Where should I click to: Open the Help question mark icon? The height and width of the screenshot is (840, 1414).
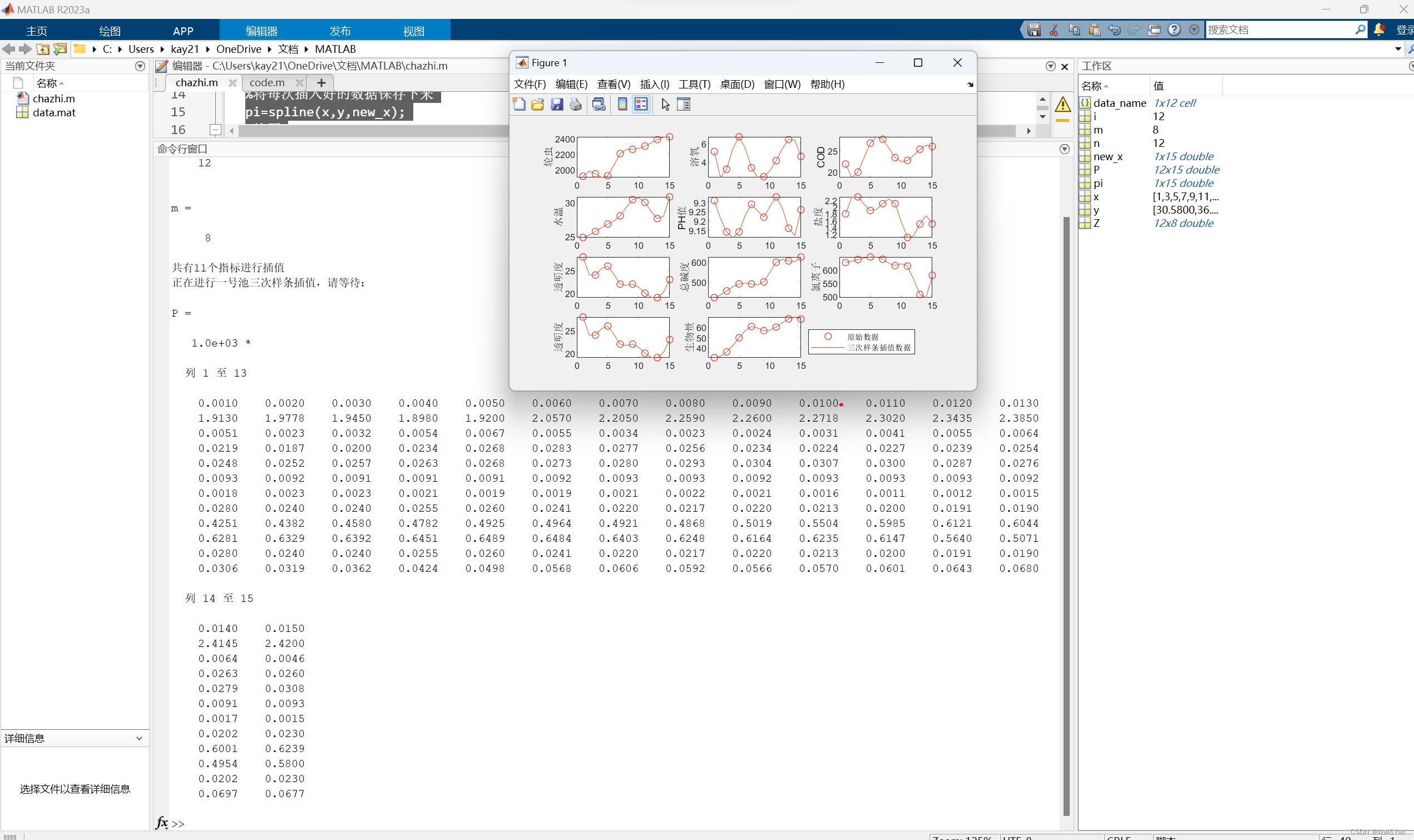coord(1174,30)
